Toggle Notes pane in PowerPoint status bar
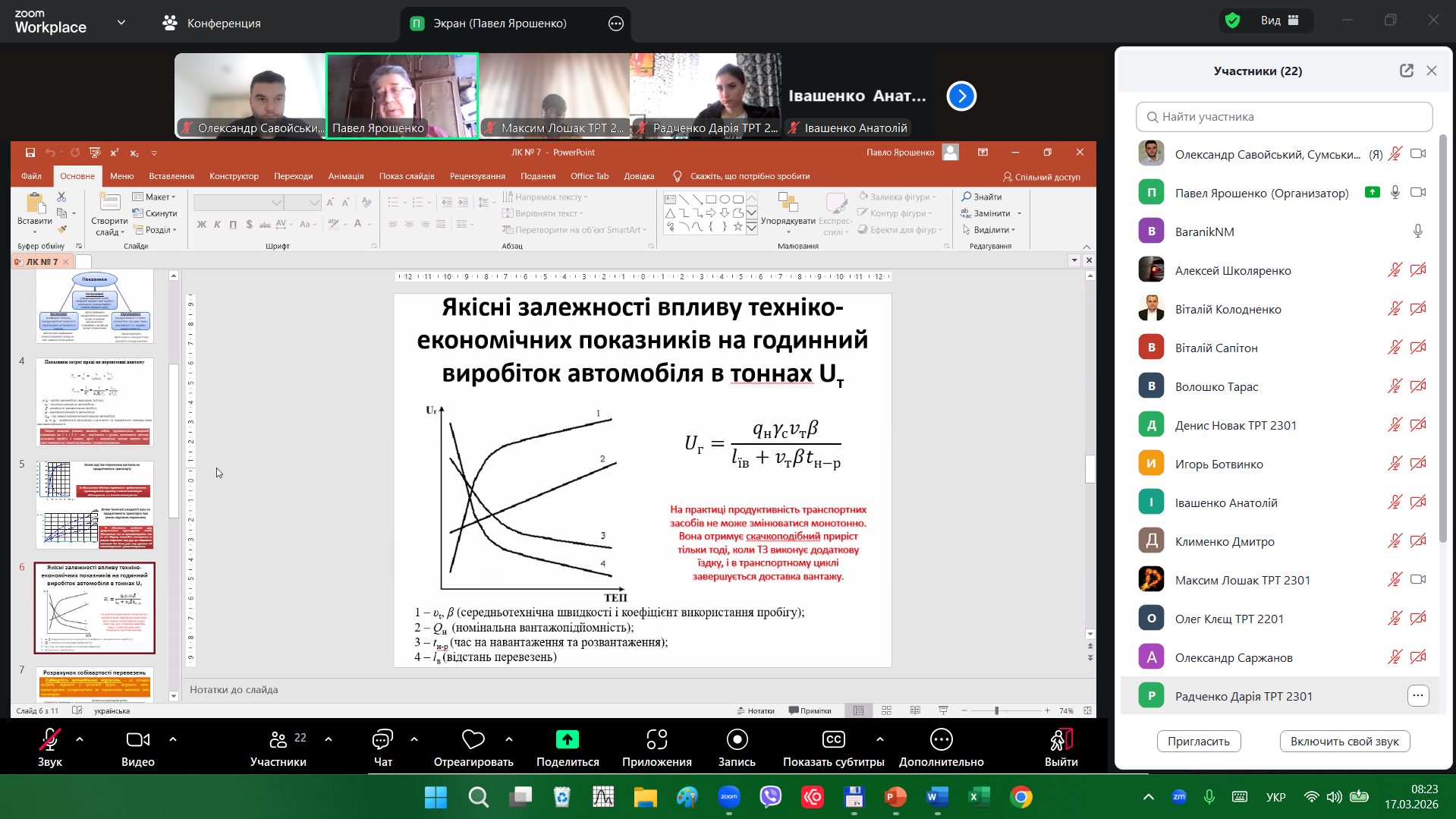Image resolution: width=1456 pixels, height=819 pixels. [x=756, y=710]
